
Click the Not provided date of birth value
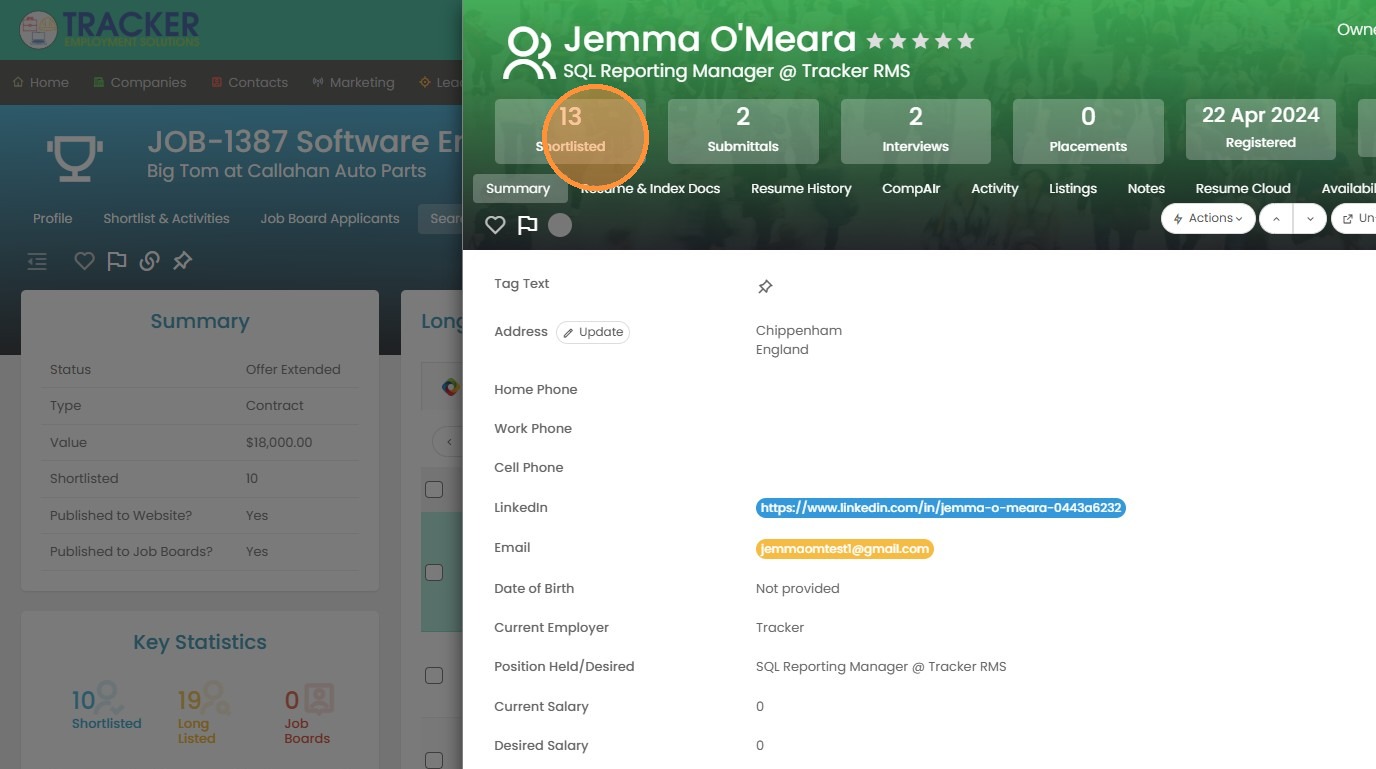[798, 588]
